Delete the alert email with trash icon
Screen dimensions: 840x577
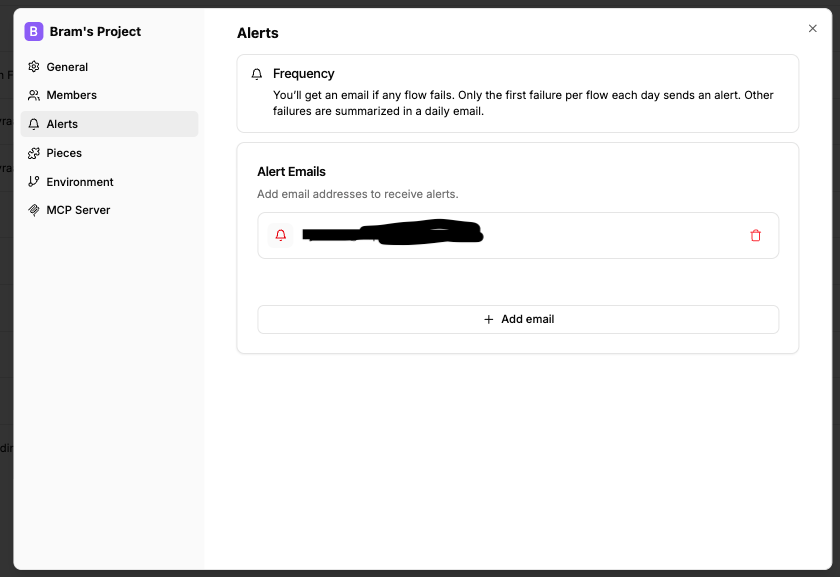click(755, 236)
